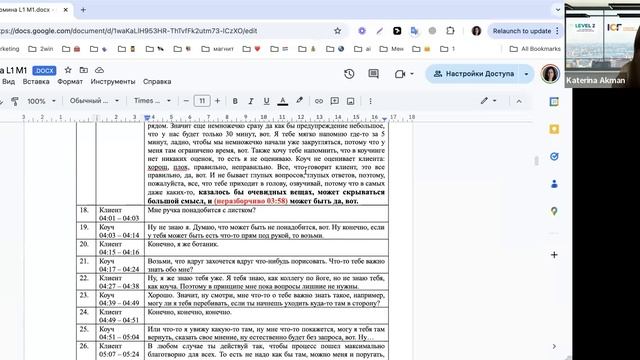Open the Google account avatar in Docs
Viewport: 640px width, 360px height.
pyautogui.click(x=550, y=74)
